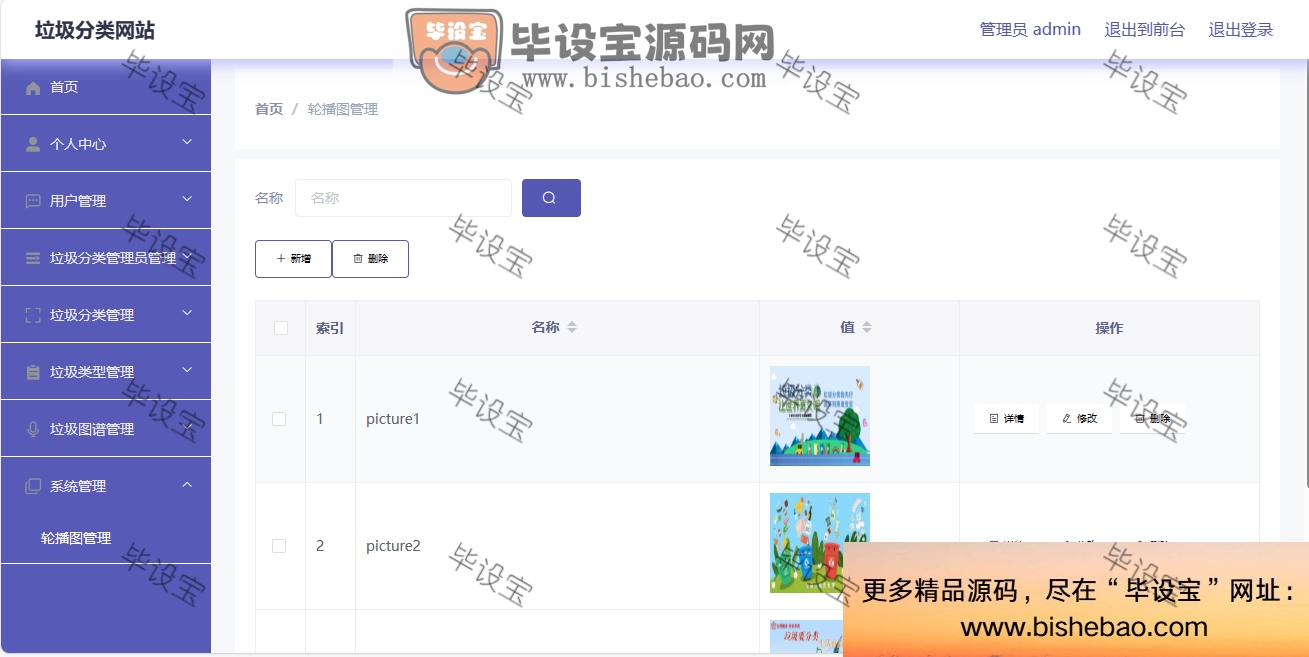Open the picture2 thumbnail image
Image resolution: width=1309 pixels, height=657 pixels.
(820, 543)
